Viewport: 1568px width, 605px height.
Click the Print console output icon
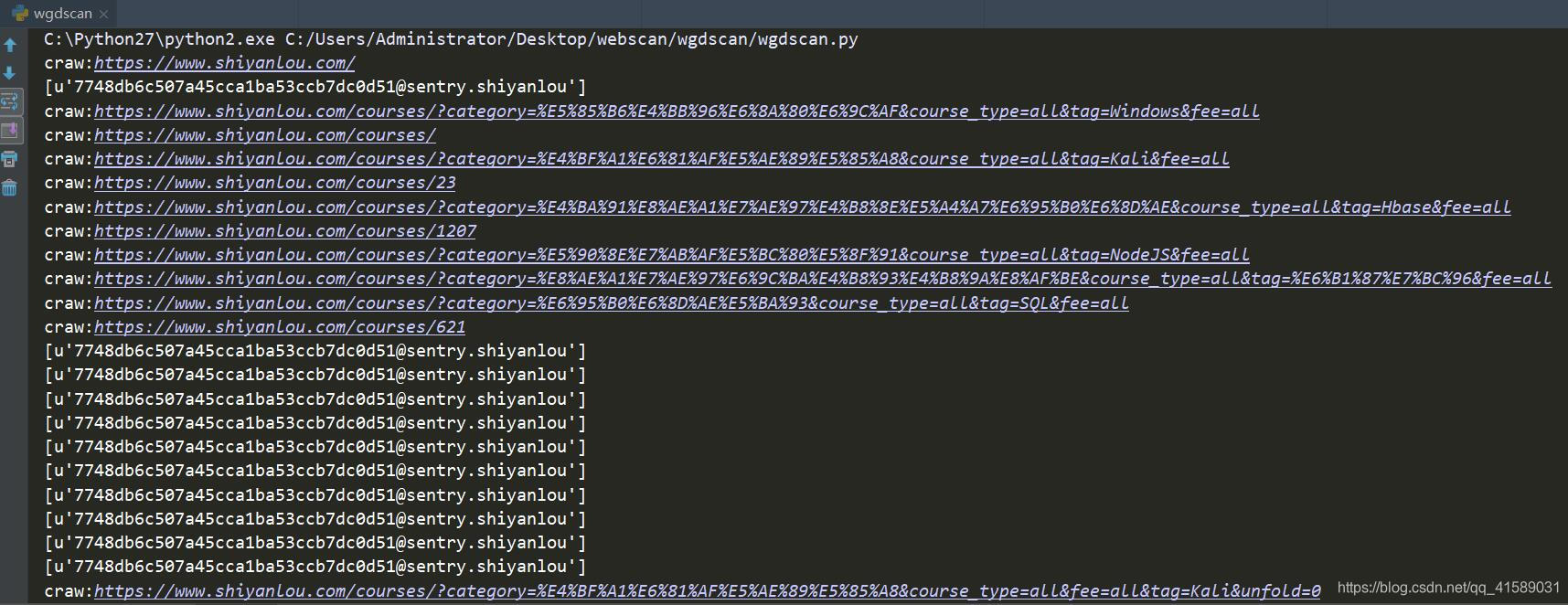[10, 159]
